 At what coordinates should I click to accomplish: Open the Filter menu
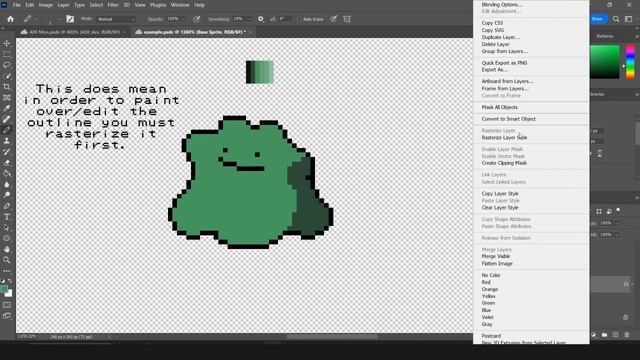coord(113,5)
